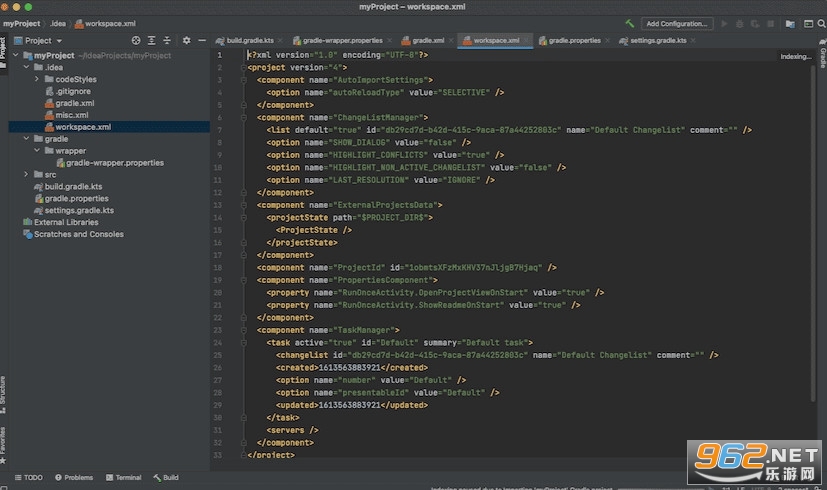
Task: Collapse the gradle folder node
Action: [x=26, y=139]
